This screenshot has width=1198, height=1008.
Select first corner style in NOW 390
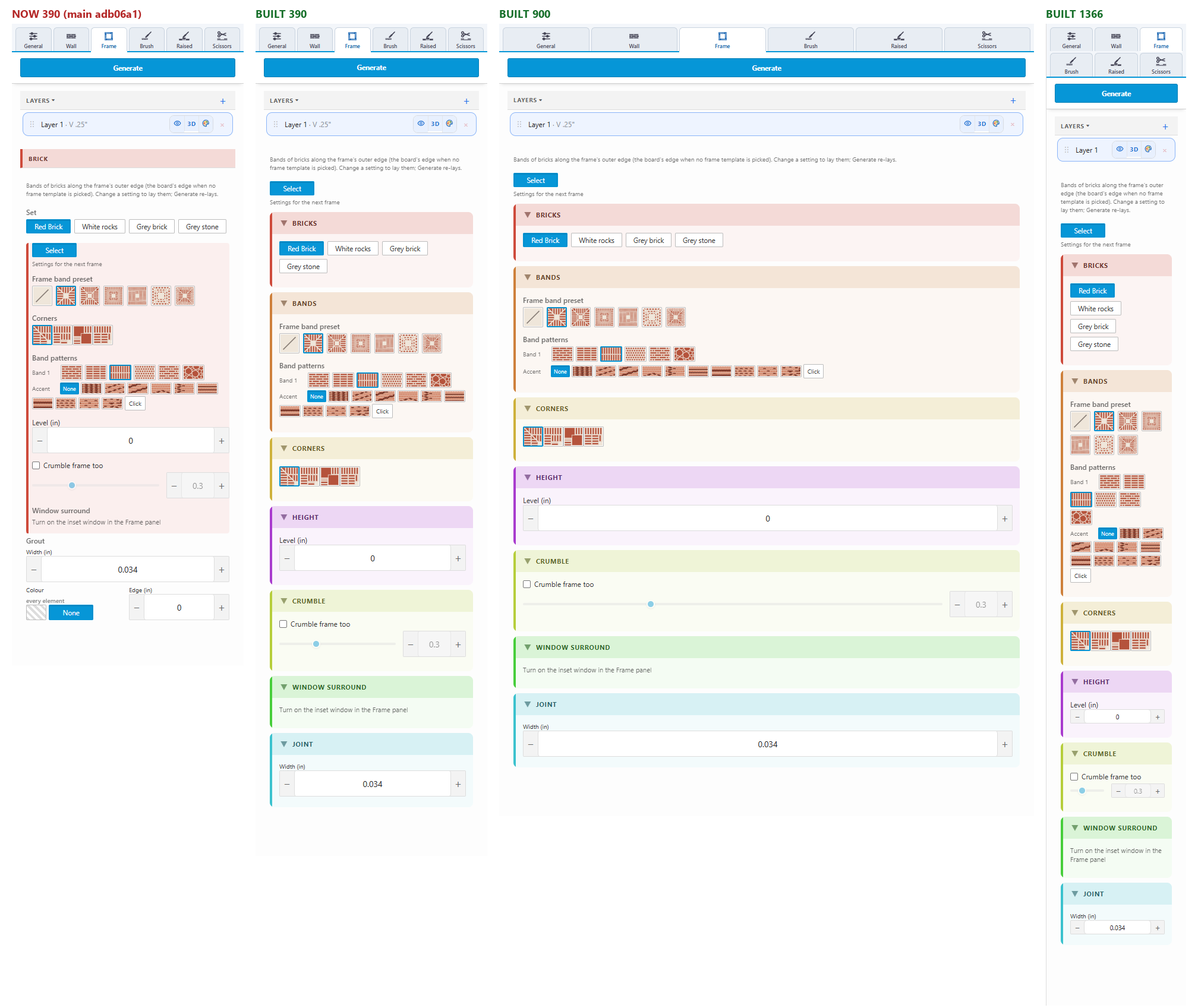tap(42, 335)
